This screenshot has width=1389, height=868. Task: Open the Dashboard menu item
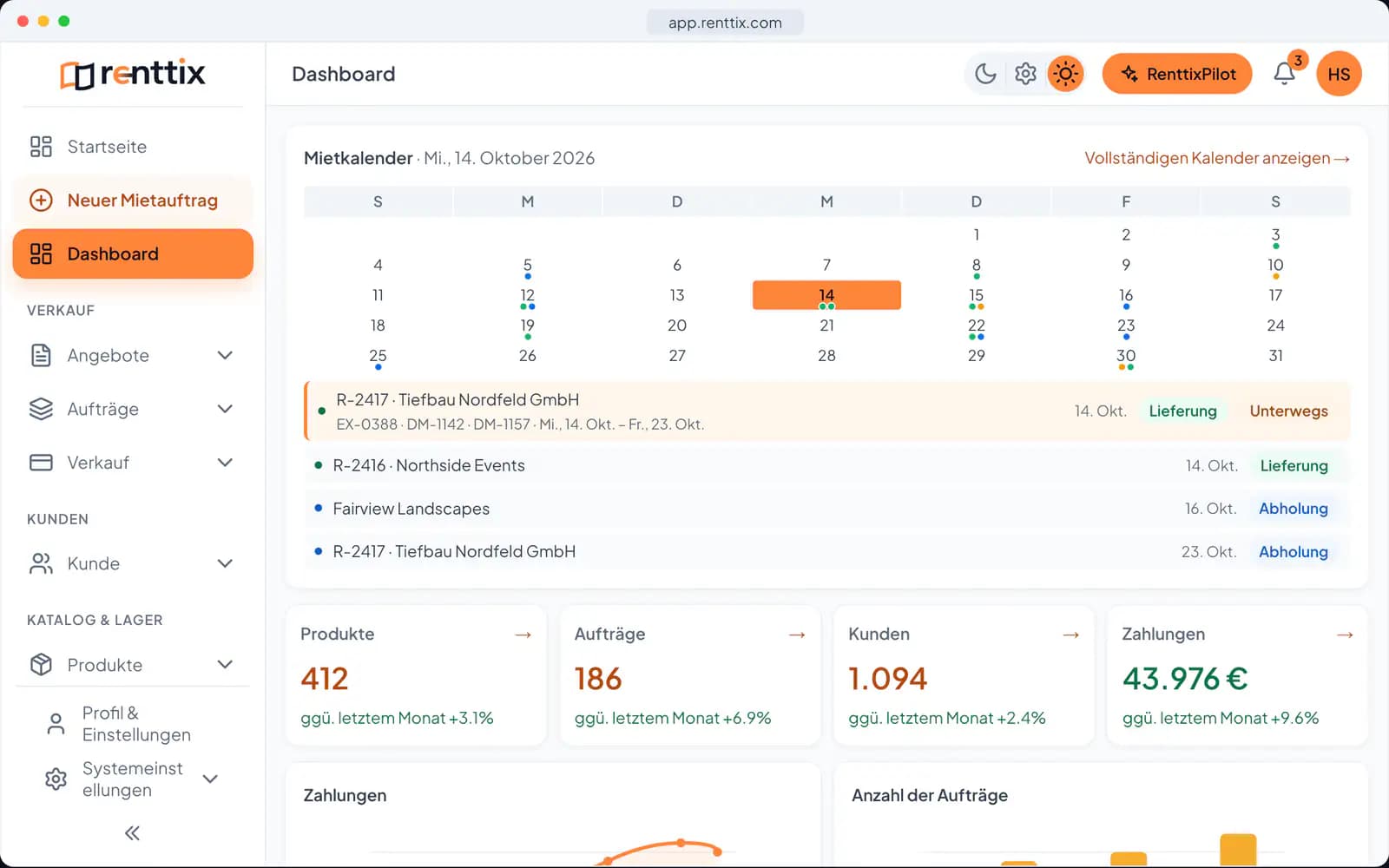(x=133, y=253)
